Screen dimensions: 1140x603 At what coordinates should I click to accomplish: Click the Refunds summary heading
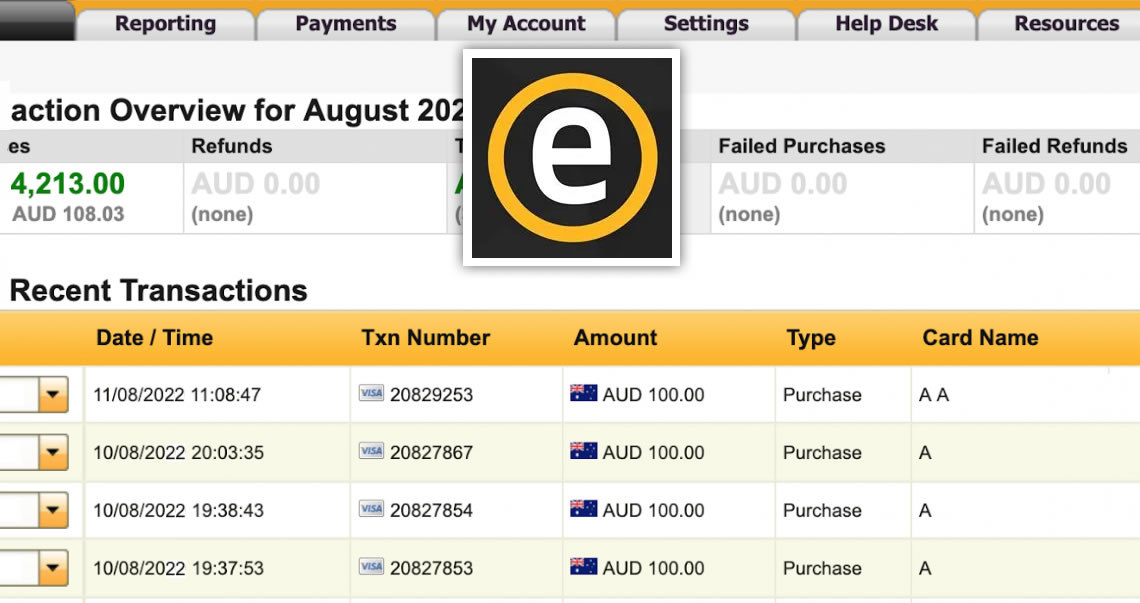pos(232,146)
